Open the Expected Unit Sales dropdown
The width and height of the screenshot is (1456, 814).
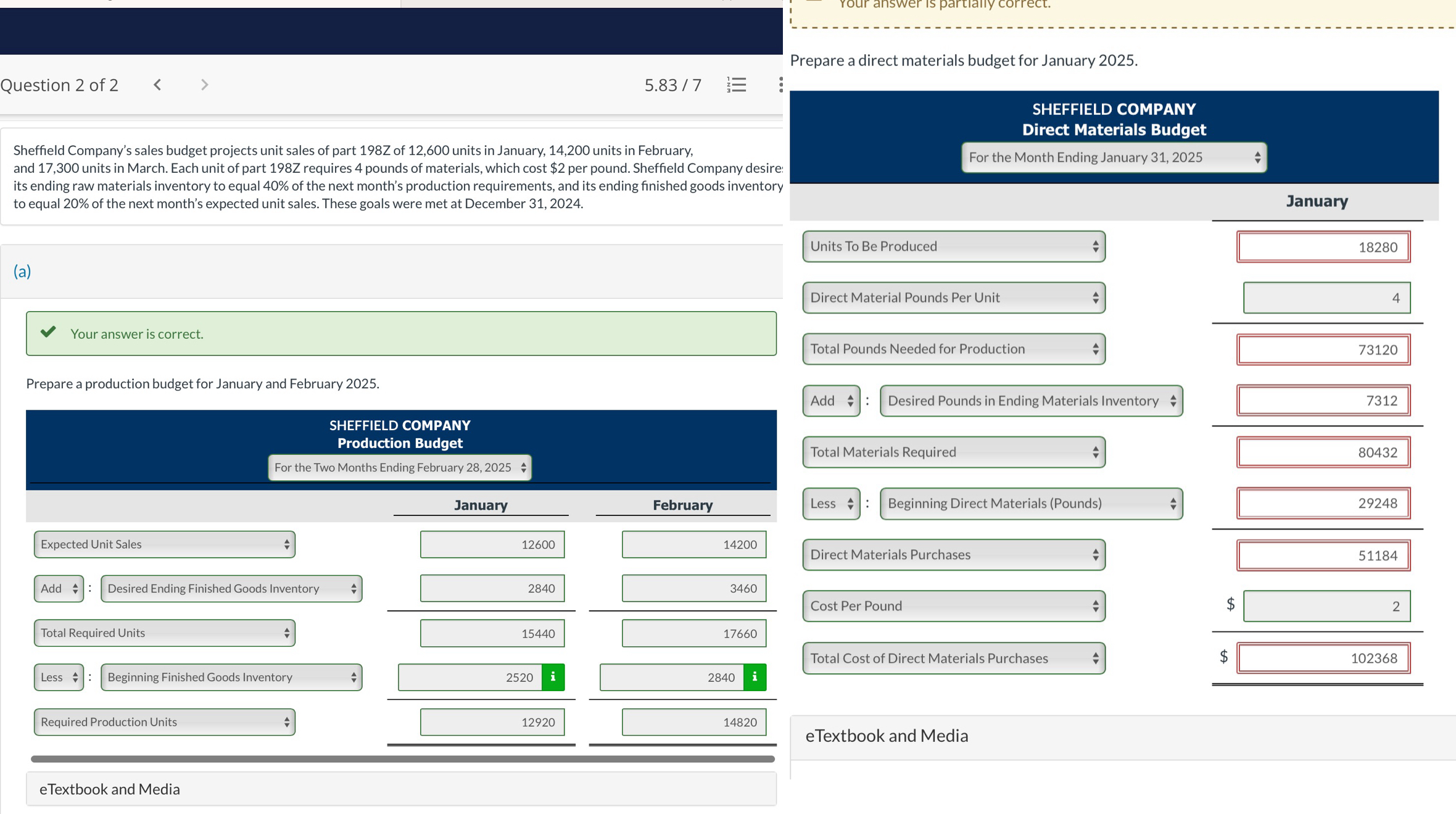(x=164, y=544)
